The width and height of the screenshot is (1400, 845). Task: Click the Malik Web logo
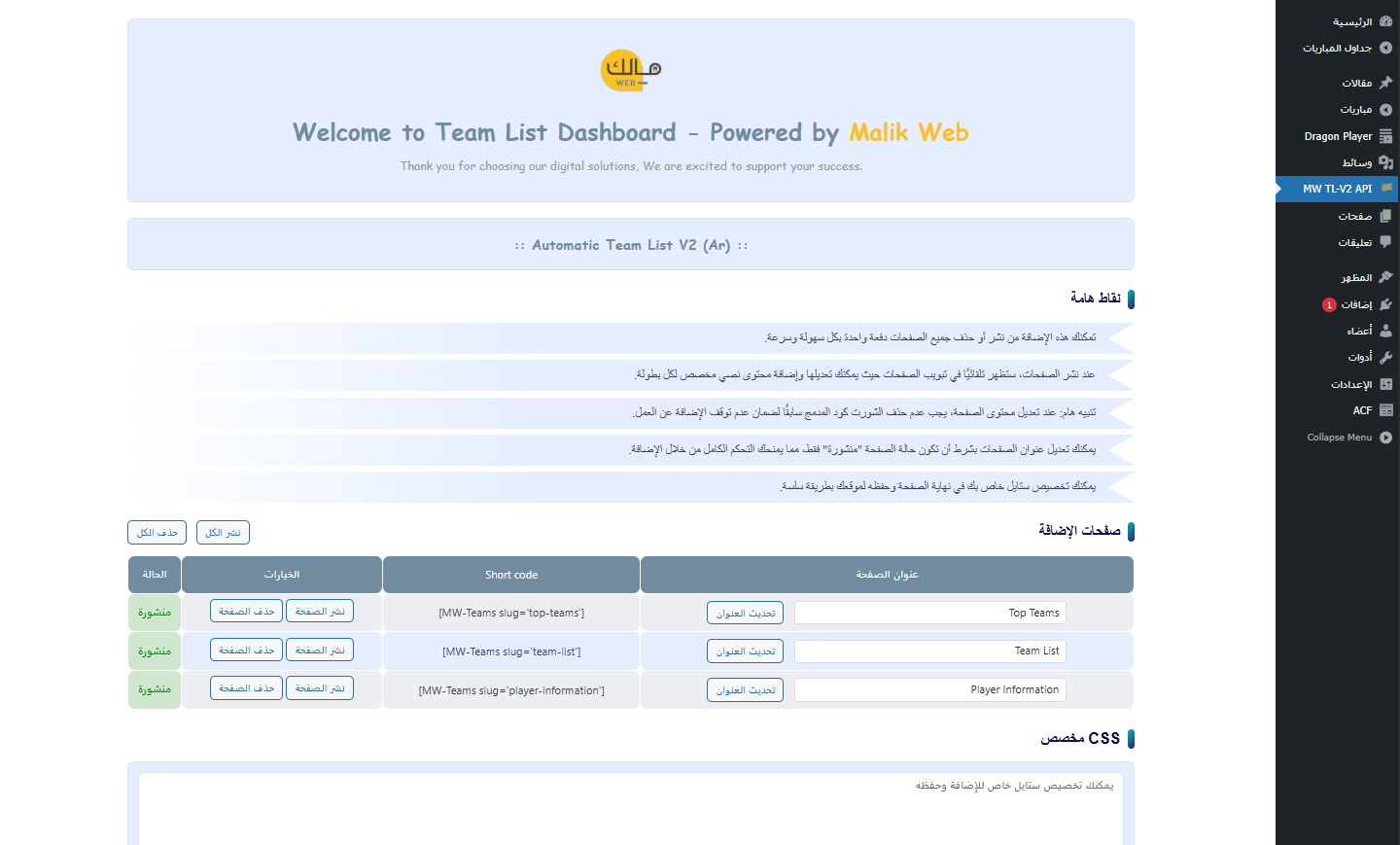click(631, 71)
